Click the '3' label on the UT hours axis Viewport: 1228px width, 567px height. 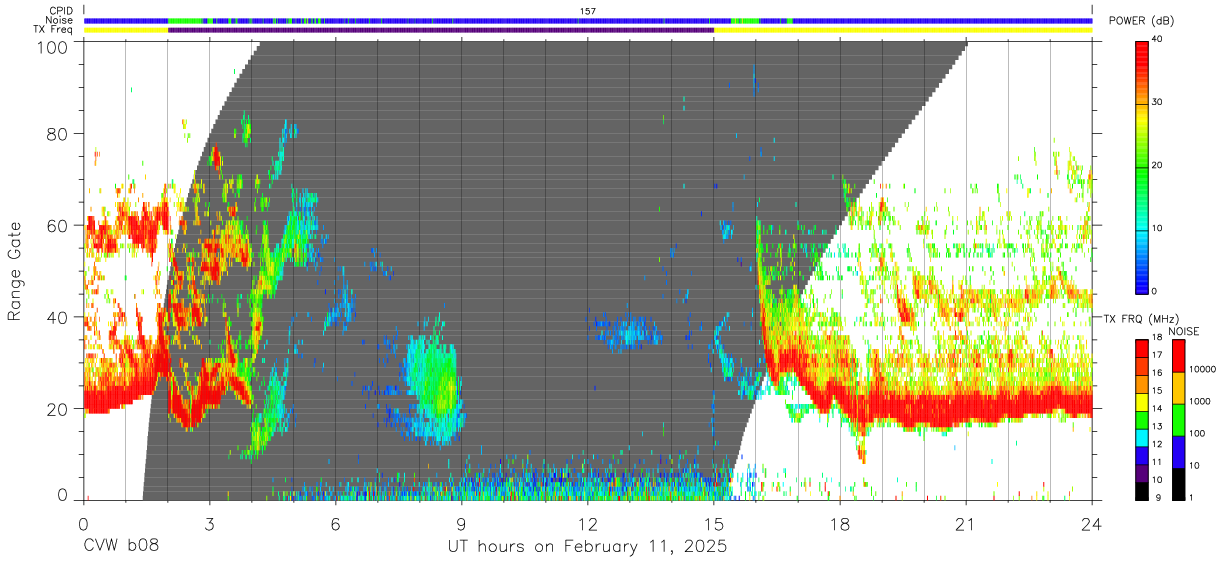(209, 523)
